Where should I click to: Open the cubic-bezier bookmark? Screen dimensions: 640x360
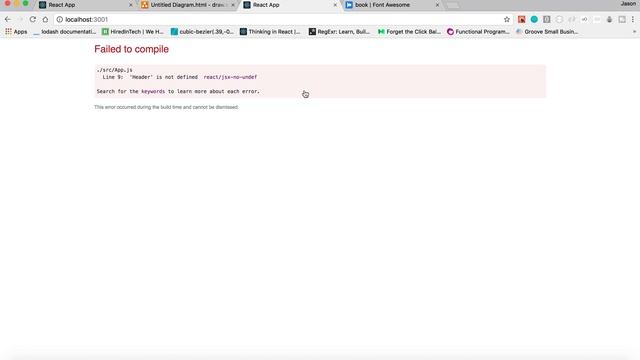[x=202, y=31]
